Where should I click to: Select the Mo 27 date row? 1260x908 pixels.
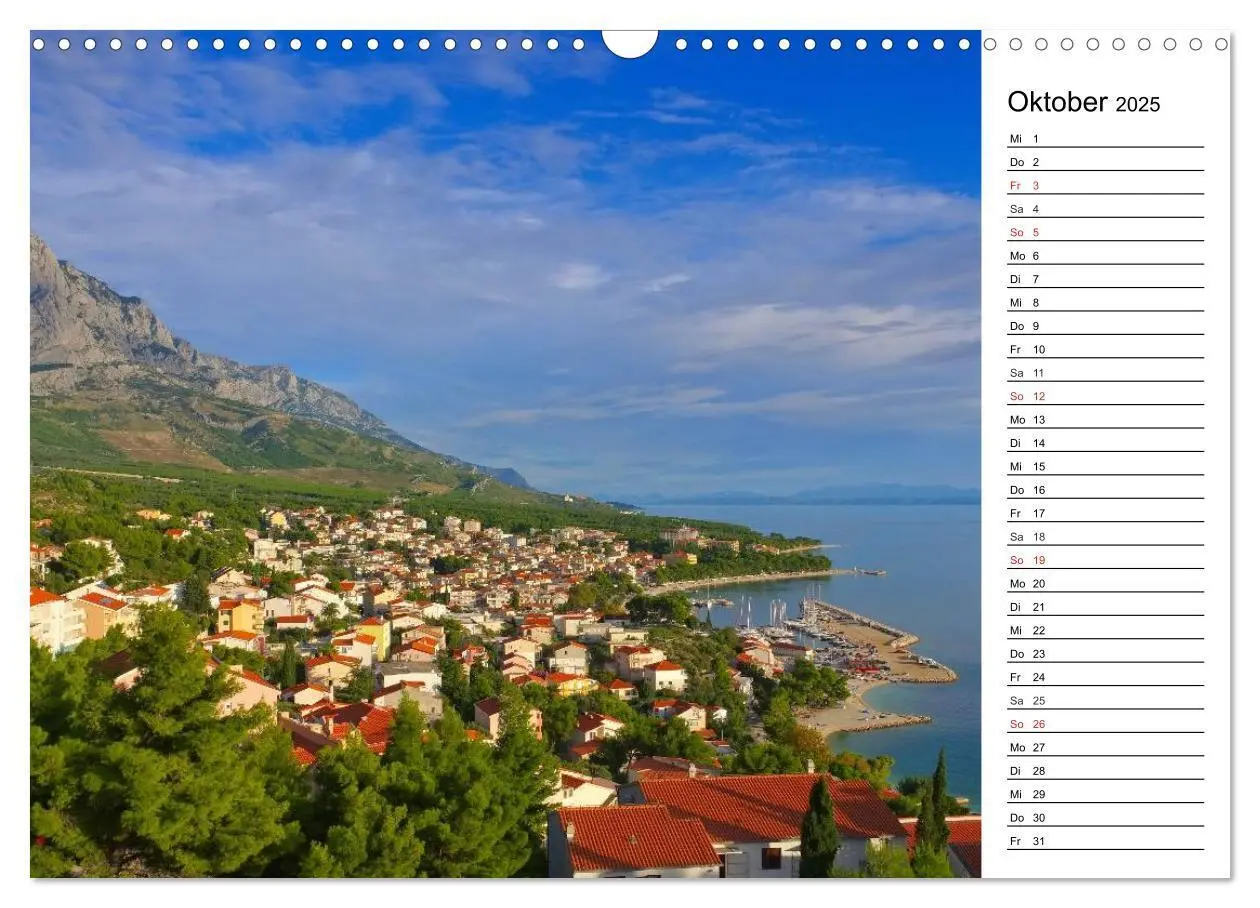click(x=1105, y=747)
